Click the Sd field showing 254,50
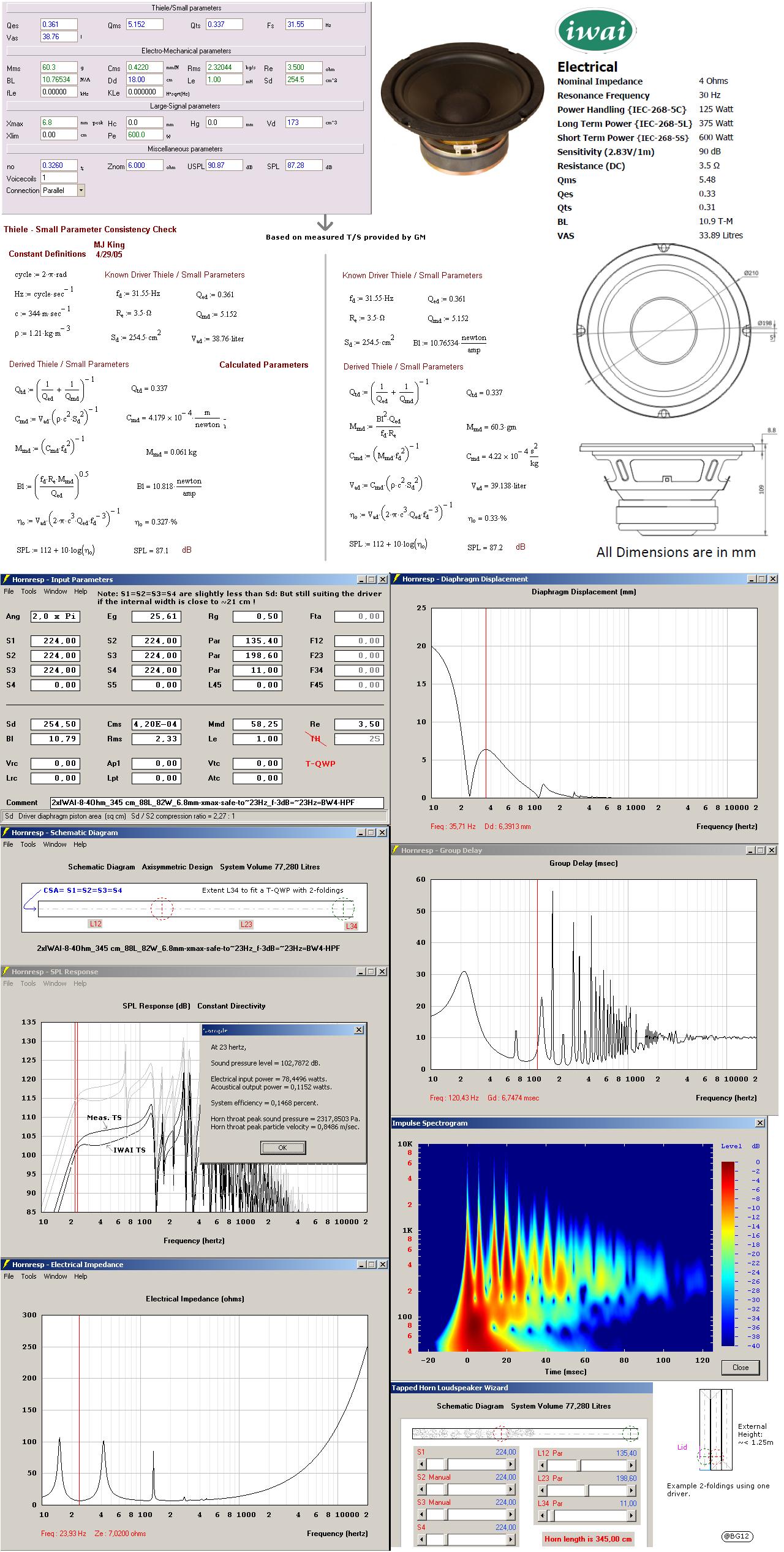The height and width of the screenshot is (1552, 784). point(55,724)
